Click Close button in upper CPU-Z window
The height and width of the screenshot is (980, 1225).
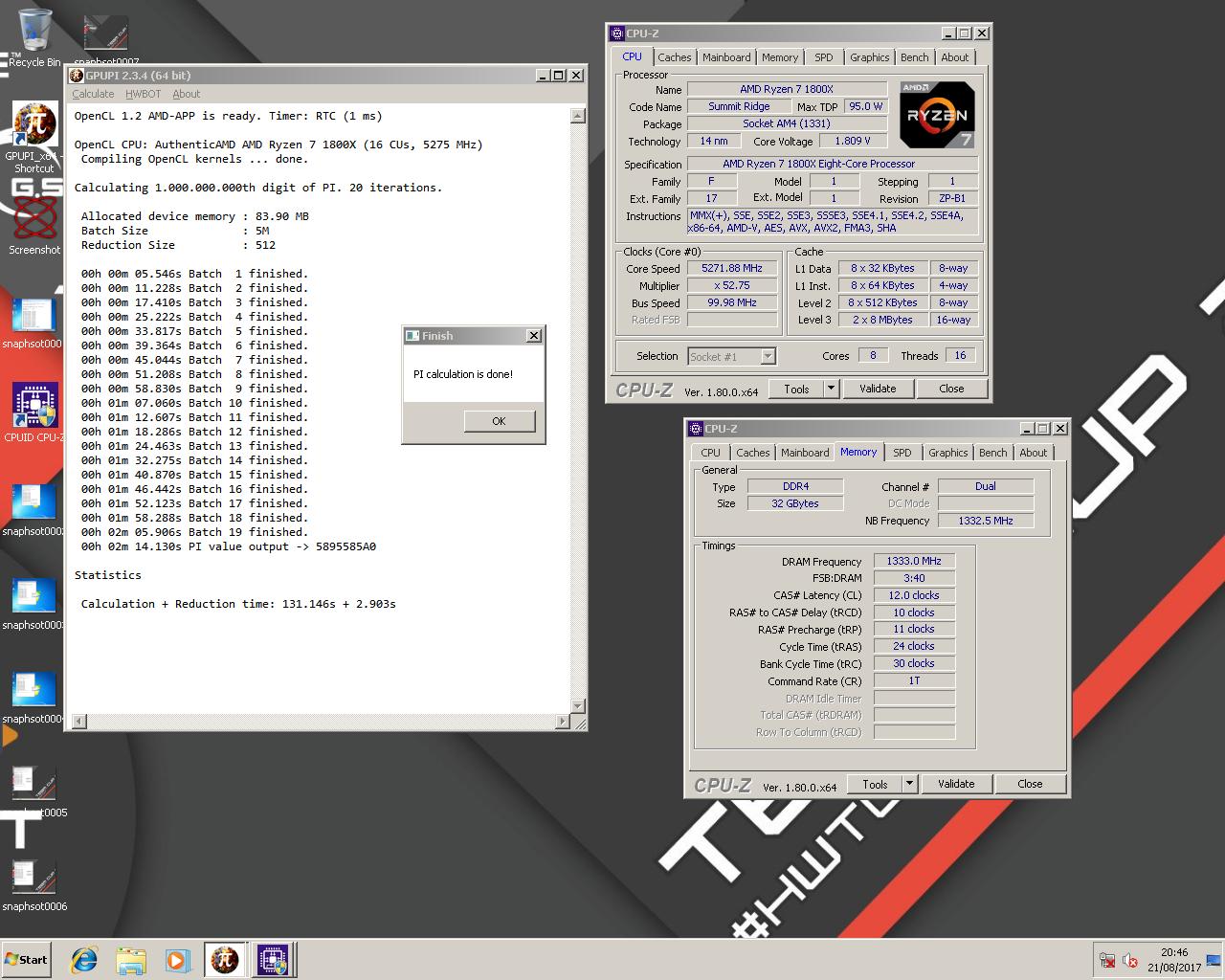click(951, 389)
